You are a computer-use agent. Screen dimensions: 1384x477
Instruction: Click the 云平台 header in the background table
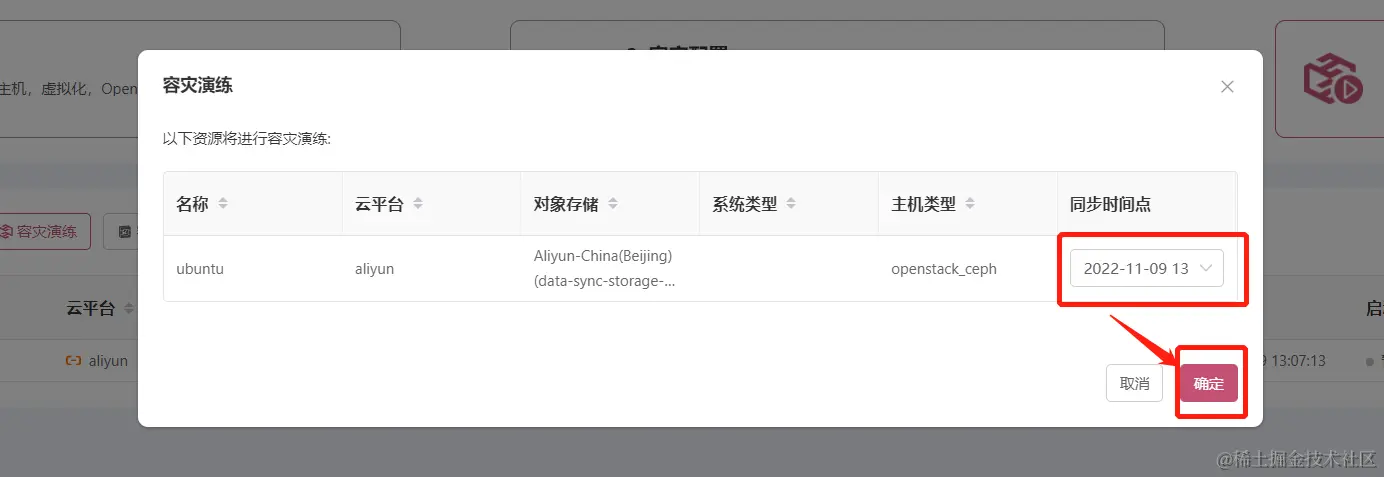click(x=91, y=308)
